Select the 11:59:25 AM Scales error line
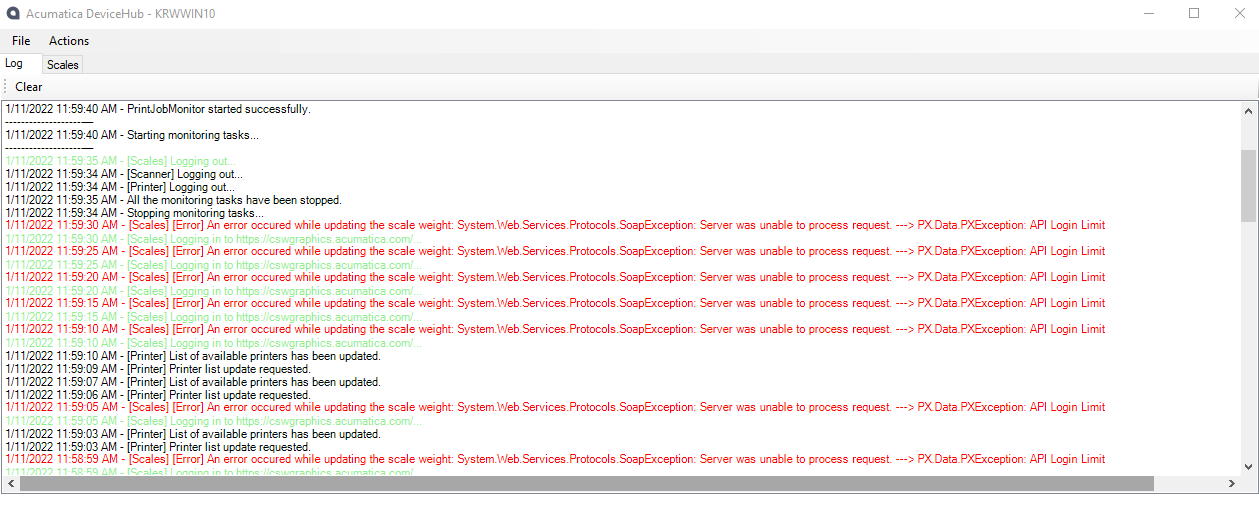This screenshot has height=505, width=1259. [555, 252]
